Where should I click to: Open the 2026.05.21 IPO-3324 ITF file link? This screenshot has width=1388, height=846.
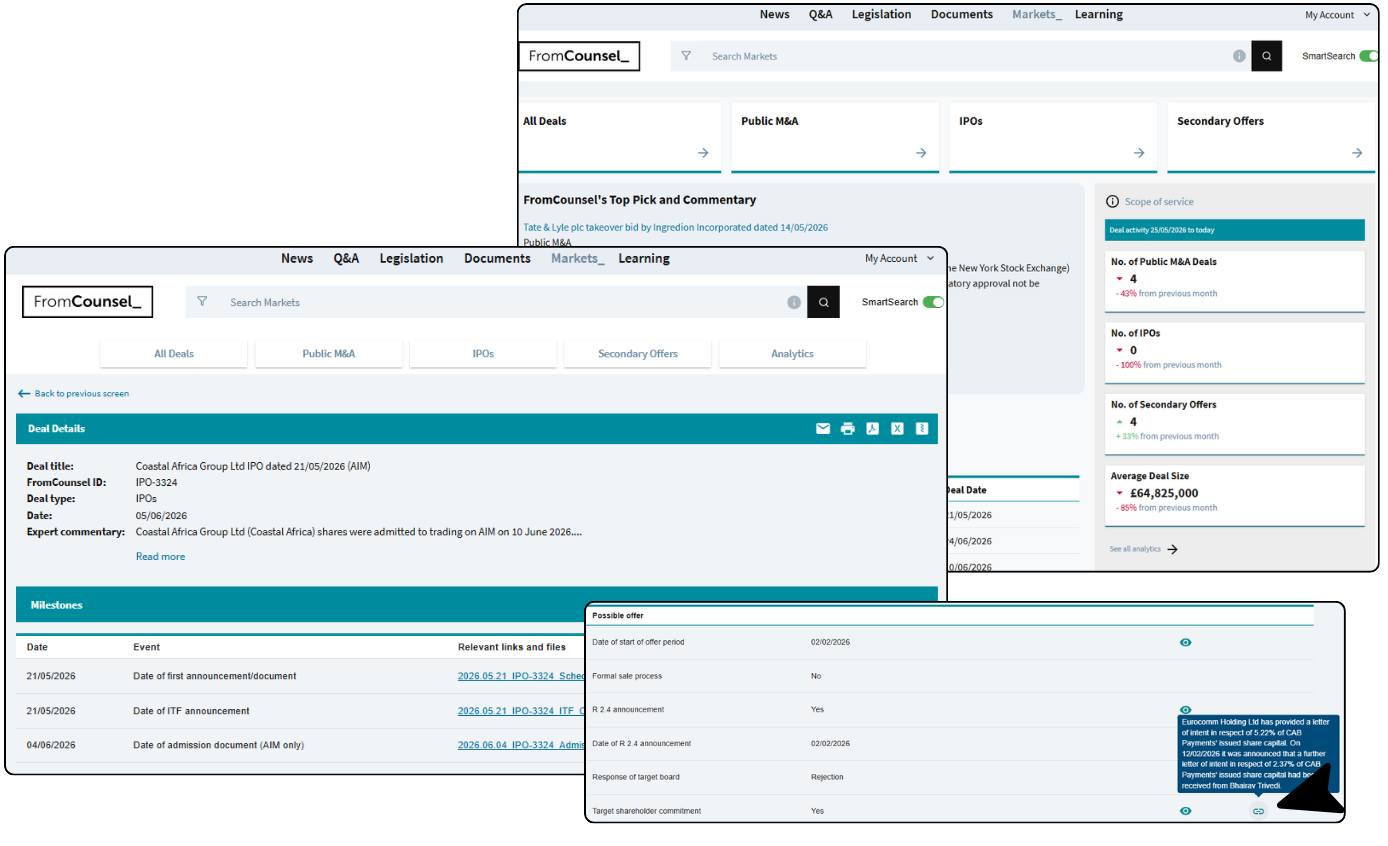coord(521,711)
